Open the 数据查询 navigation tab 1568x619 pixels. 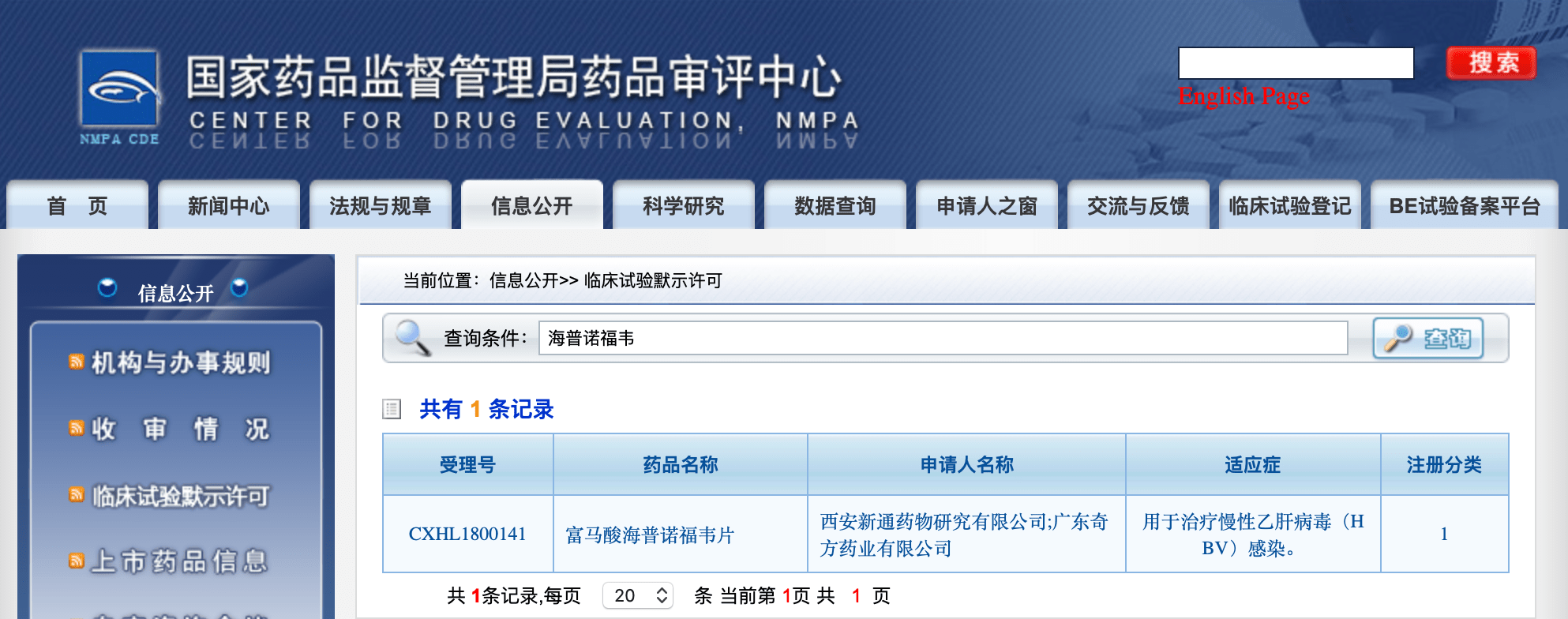[x=835, y=205]
